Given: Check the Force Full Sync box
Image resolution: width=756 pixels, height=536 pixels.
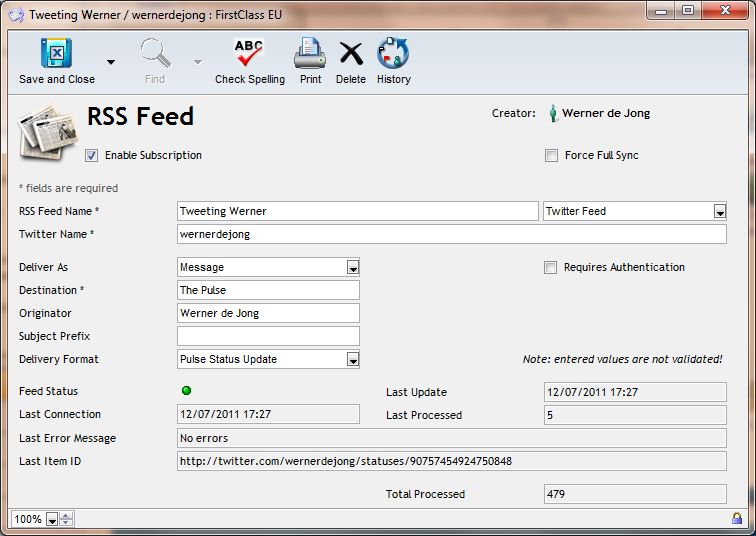Looking at the screenshot, I should [551, 156].
